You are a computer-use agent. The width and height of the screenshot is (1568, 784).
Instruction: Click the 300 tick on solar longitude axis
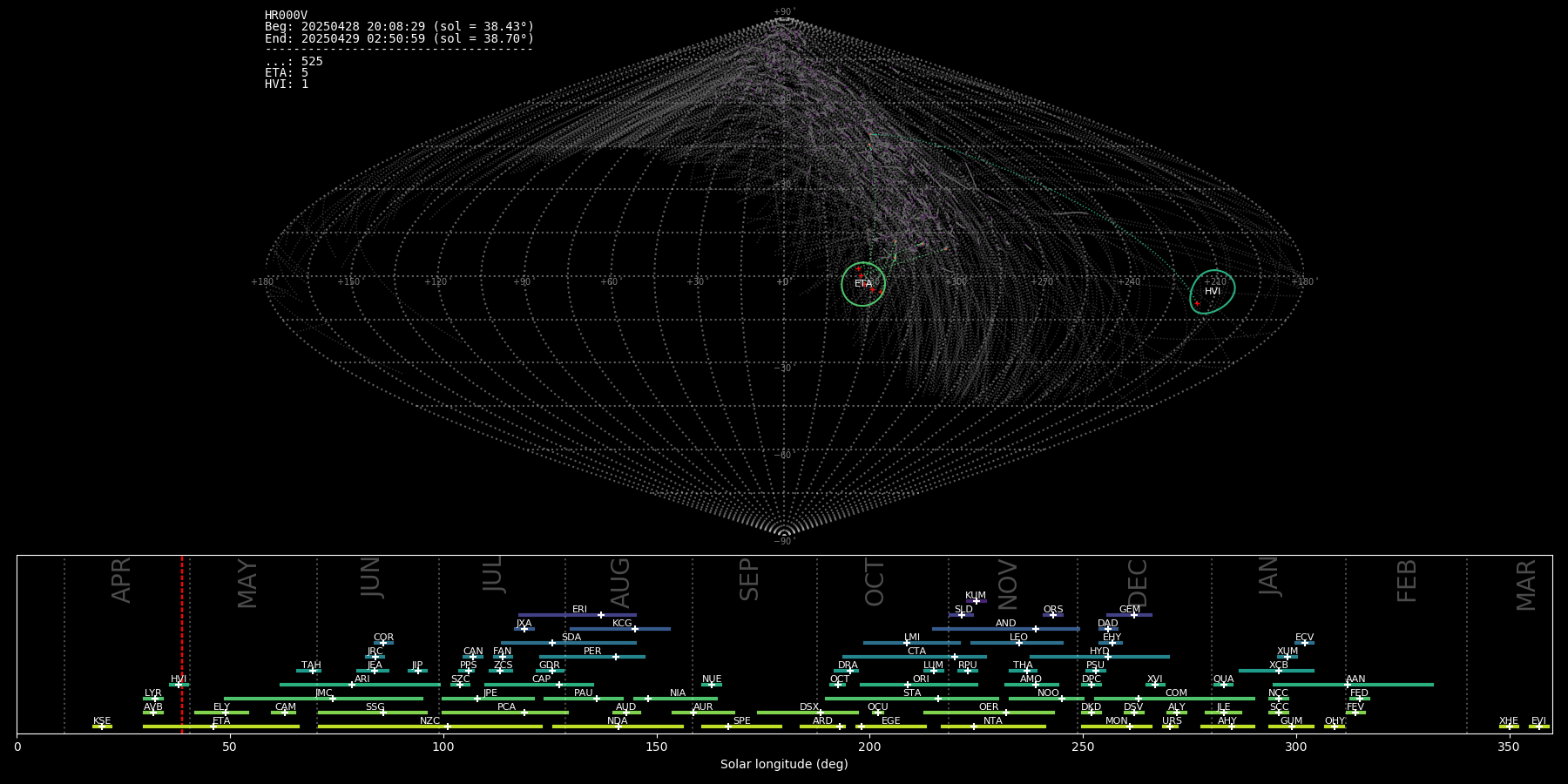click(1296, 747)
